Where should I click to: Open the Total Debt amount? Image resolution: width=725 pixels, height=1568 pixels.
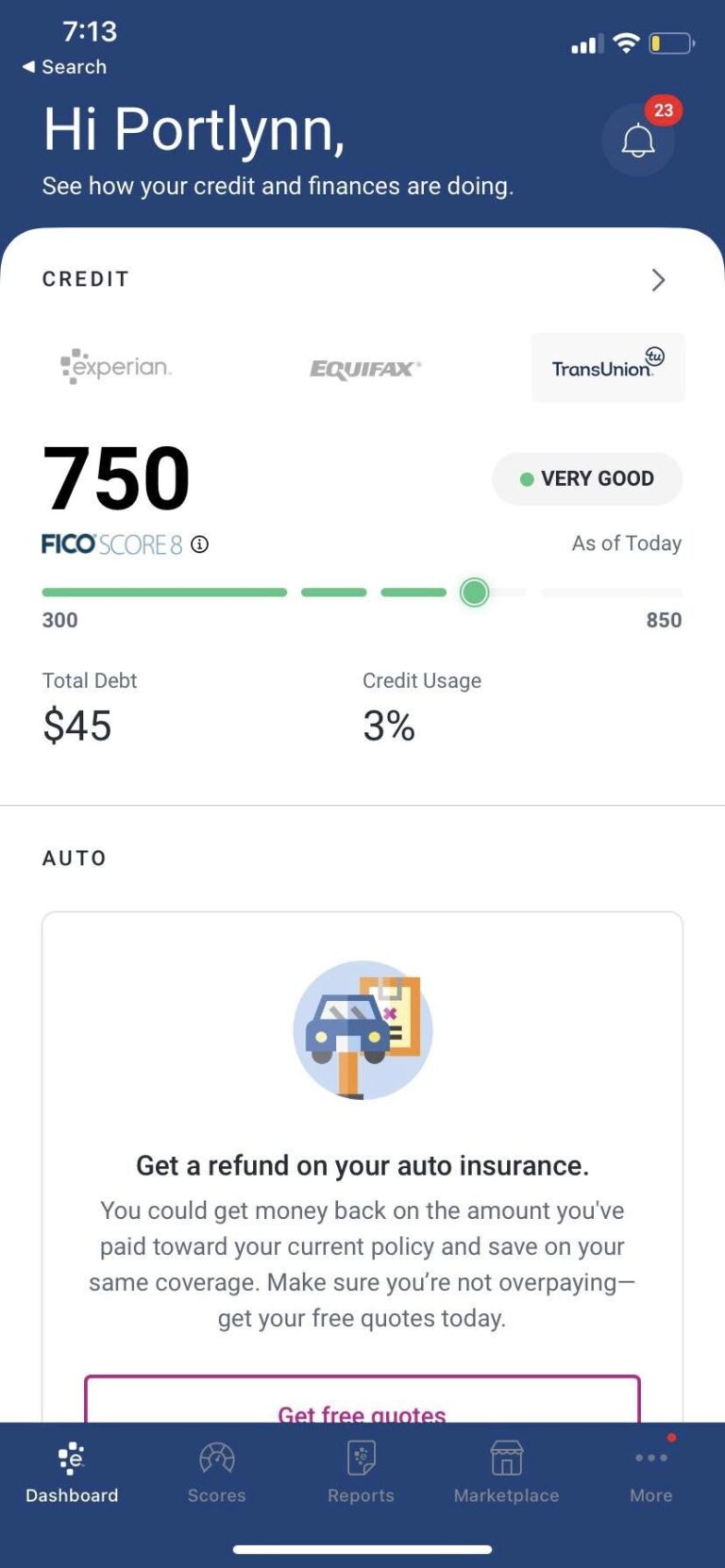77,726
